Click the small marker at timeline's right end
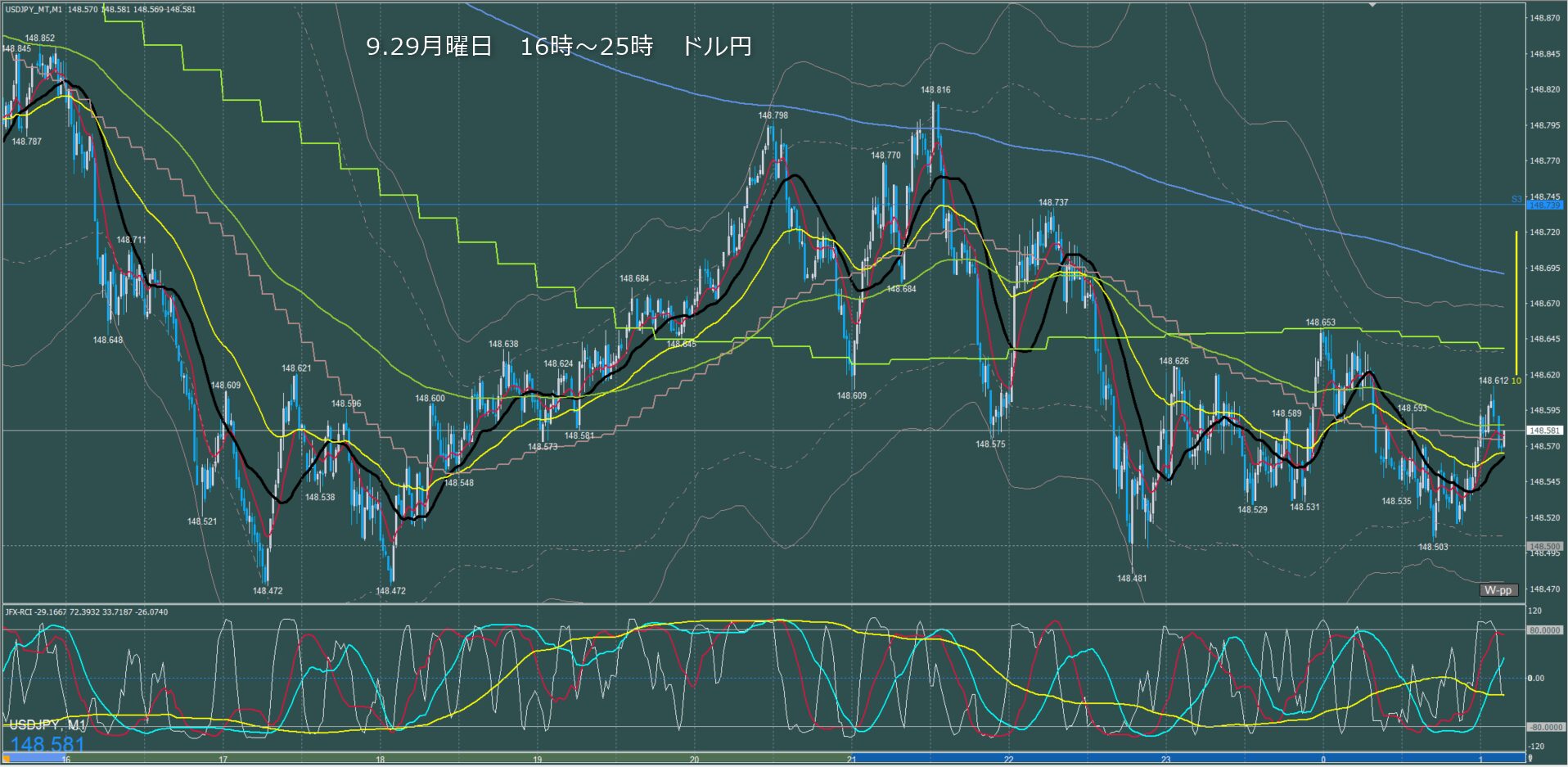The image size is (1568, 767). pyautogui.click(x=1530, y=759)
